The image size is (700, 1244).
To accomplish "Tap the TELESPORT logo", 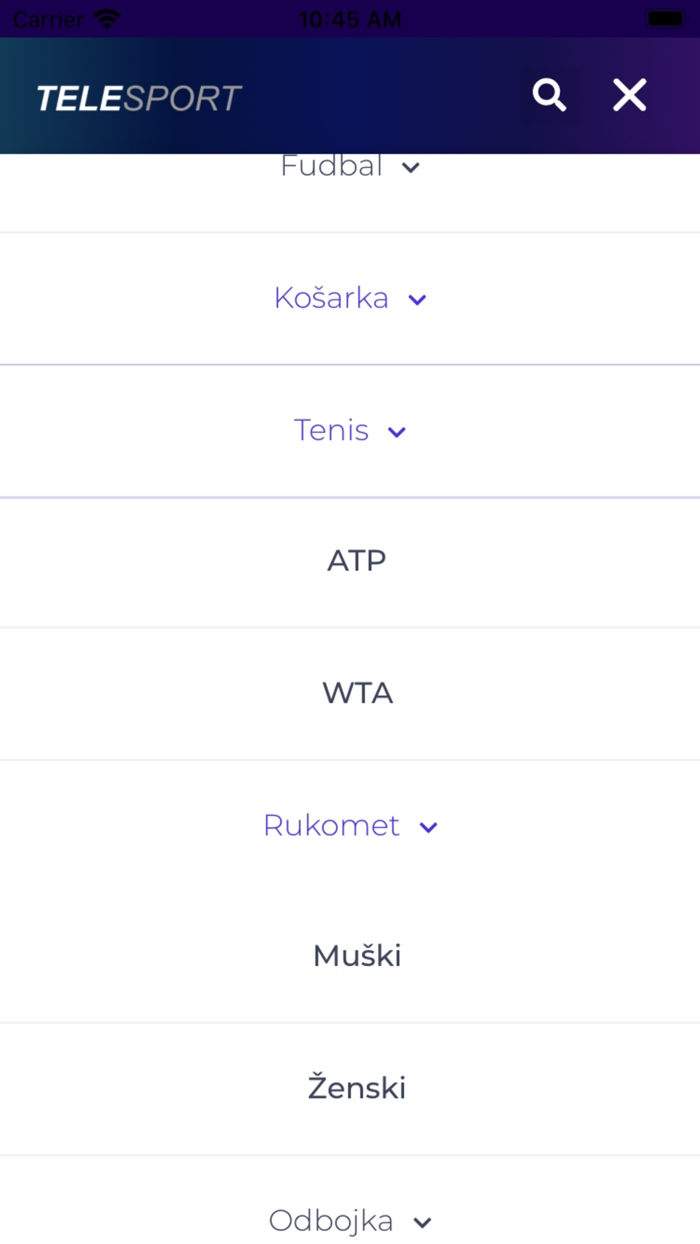I will point(139,98).
